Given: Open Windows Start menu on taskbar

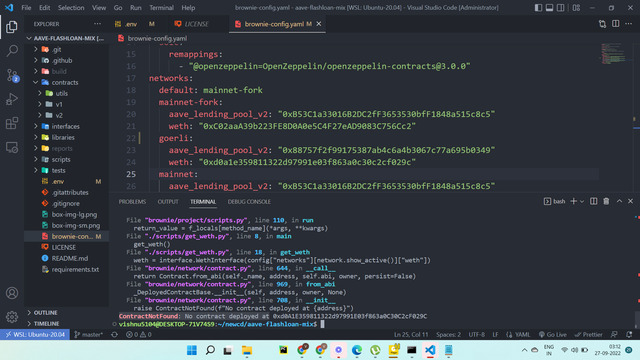Looking at the screenshot, I should coord(191,350).
